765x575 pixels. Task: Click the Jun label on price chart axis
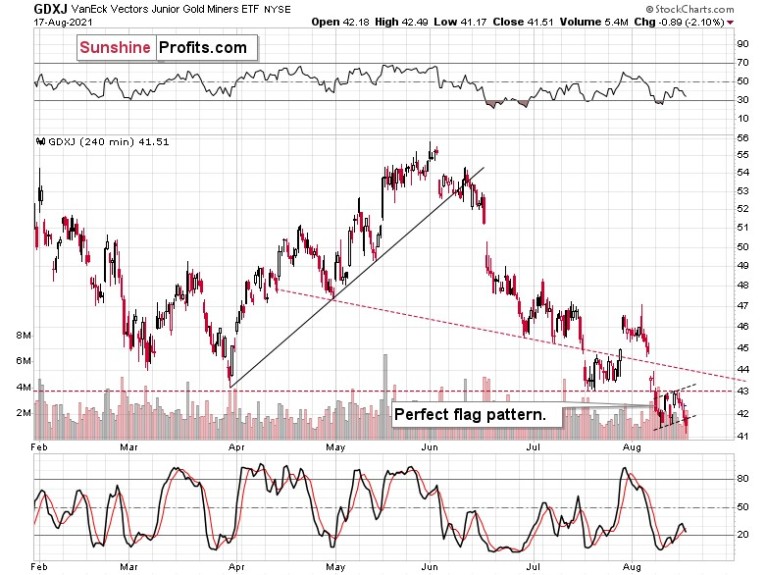click(430, 446)
